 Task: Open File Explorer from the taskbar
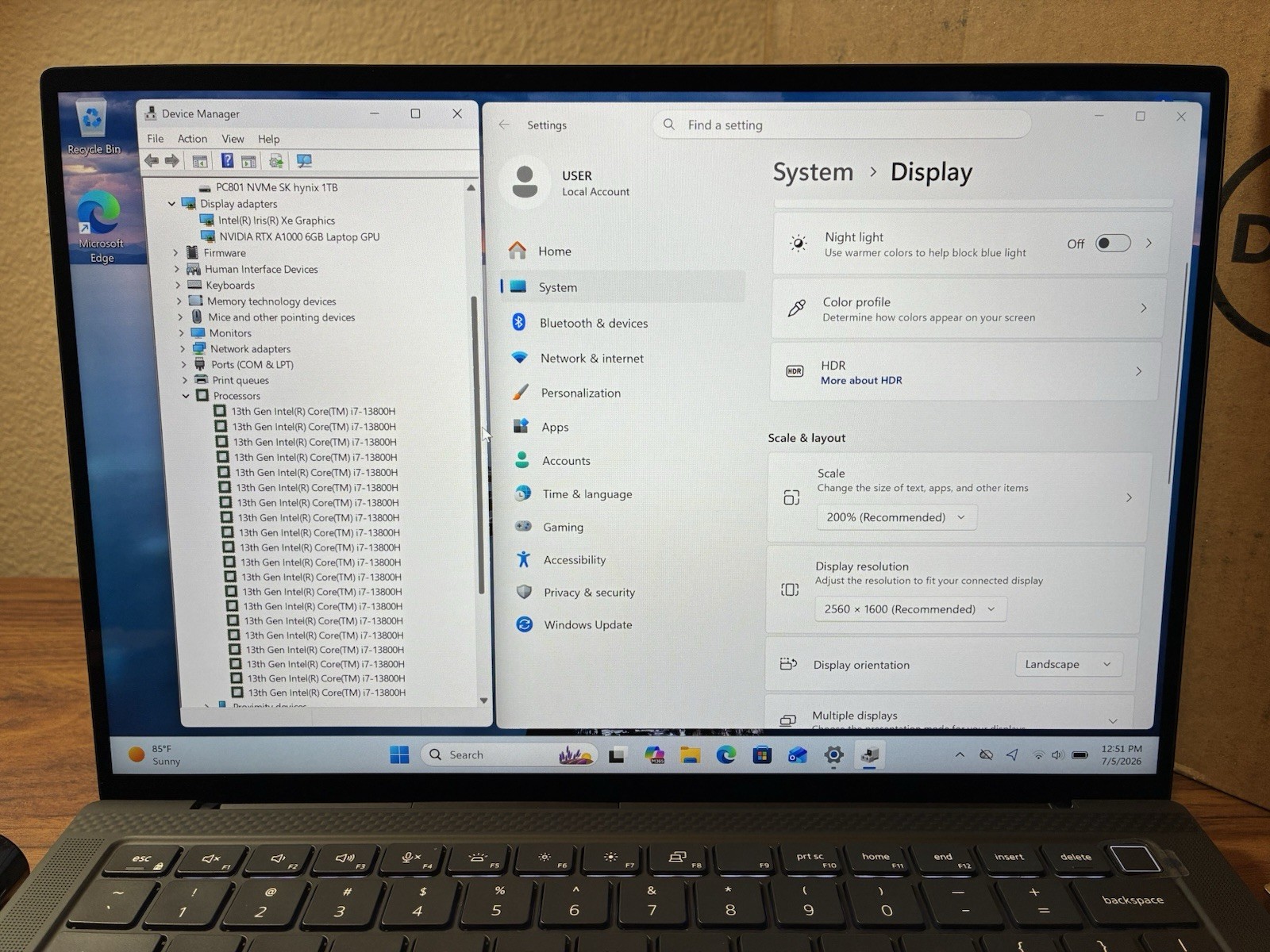point(690,755)
